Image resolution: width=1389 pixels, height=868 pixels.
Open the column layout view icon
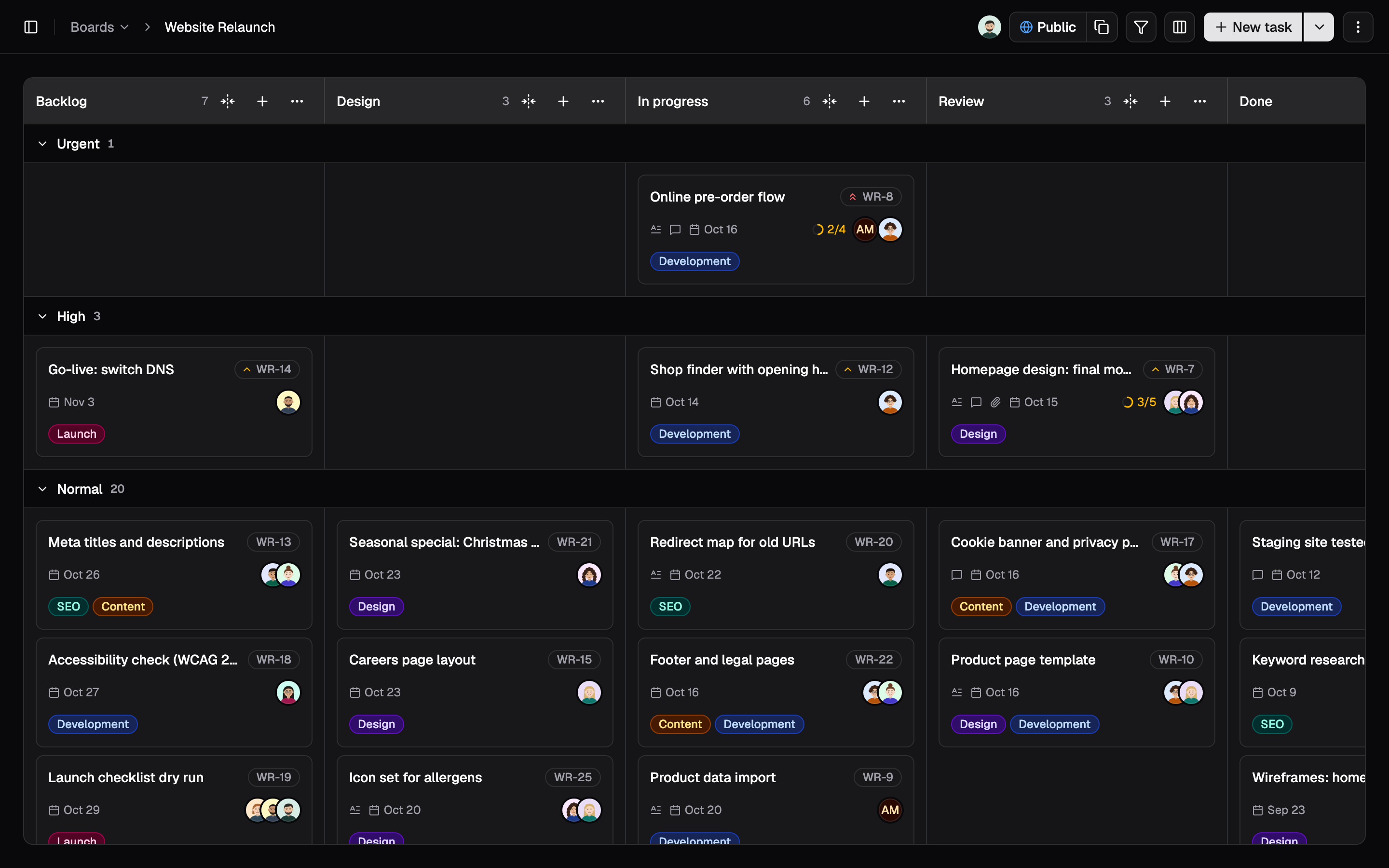point(1180,27)
